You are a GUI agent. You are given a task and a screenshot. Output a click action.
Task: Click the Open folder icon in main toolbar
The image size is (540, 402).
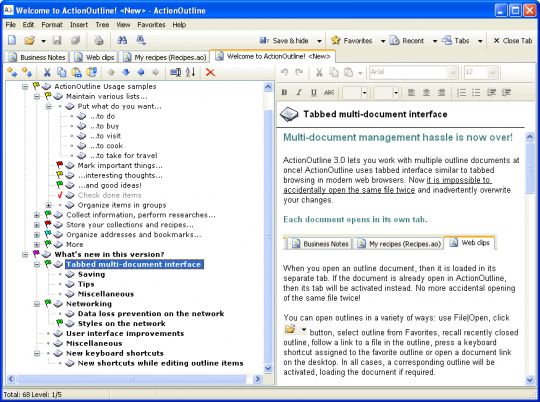click(x=30, y=40)
